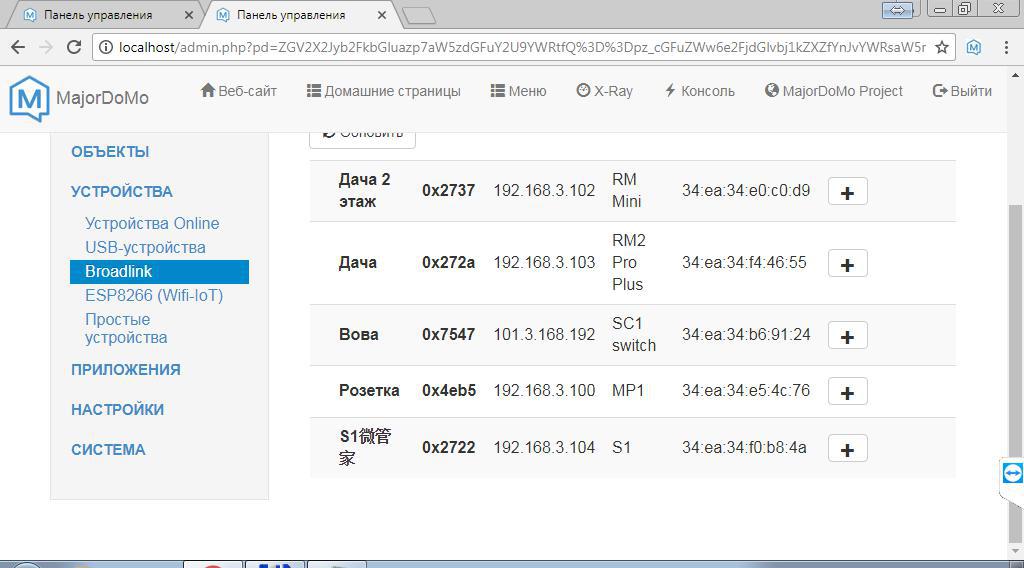Open the Меню navigation item
The image size is (1024, 568).
(519, 91)
